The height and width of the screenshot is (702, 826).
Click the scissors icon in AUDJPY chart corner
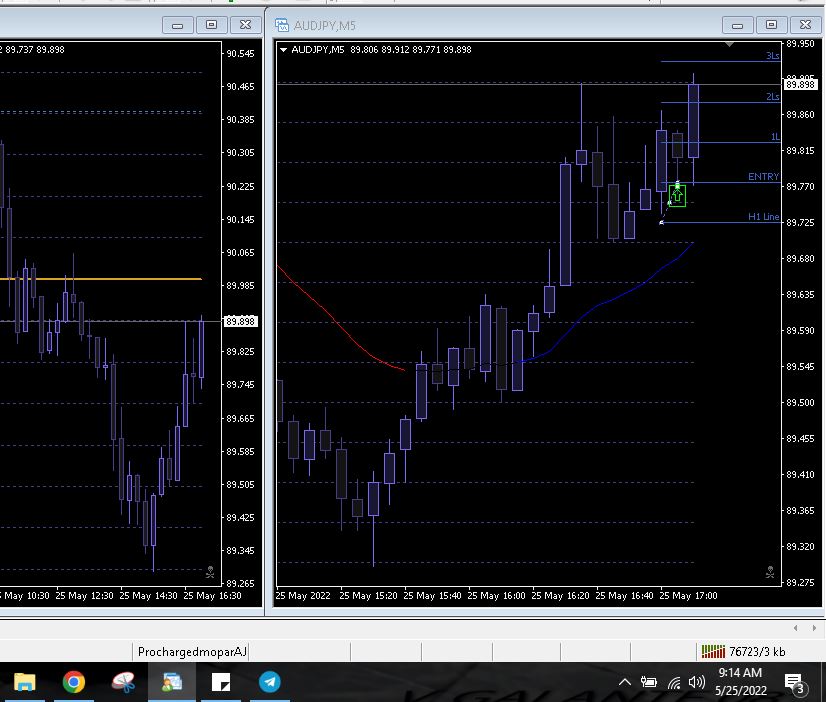(770, 573)
